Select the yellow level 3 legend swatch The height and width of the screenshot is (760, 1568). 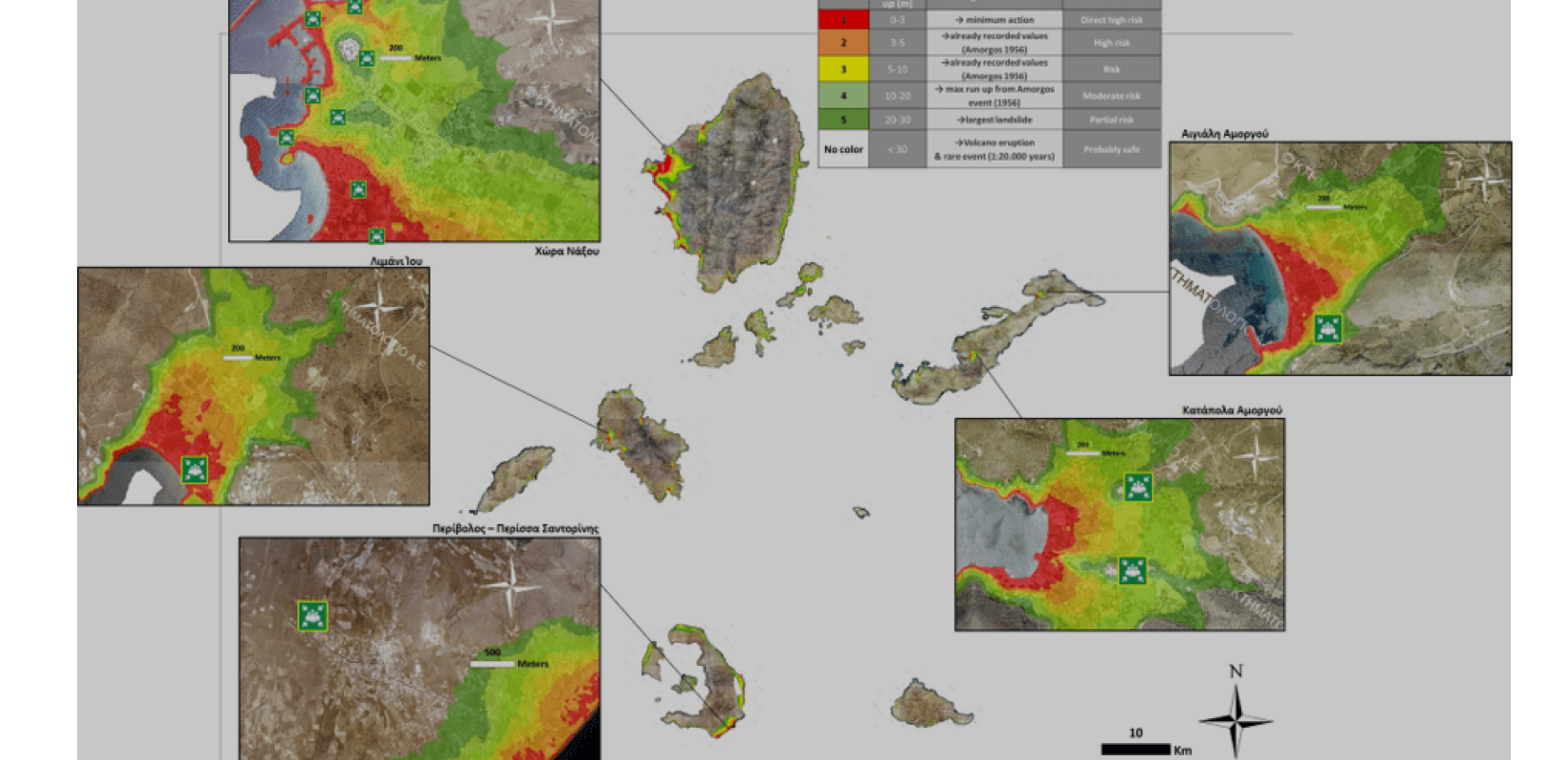[843, 69]
